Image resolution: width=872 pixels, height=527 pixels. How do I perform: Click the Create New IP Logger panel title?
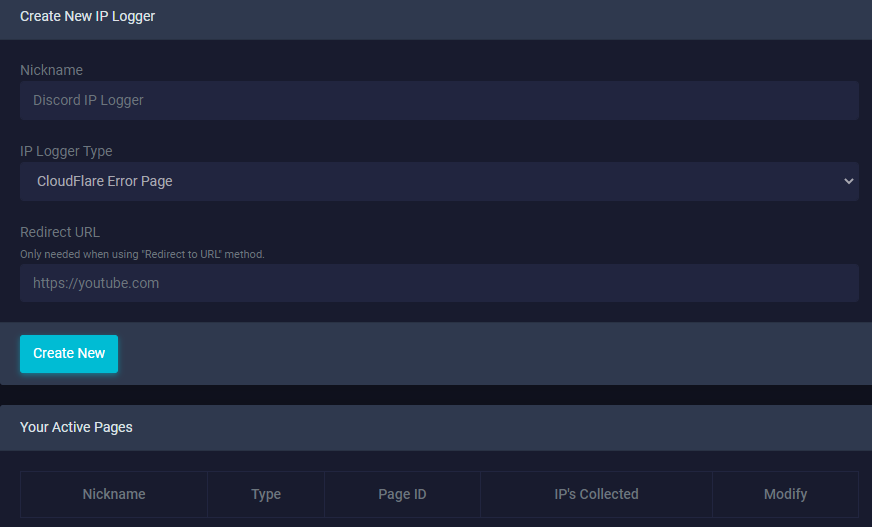[x=87, y=16]
